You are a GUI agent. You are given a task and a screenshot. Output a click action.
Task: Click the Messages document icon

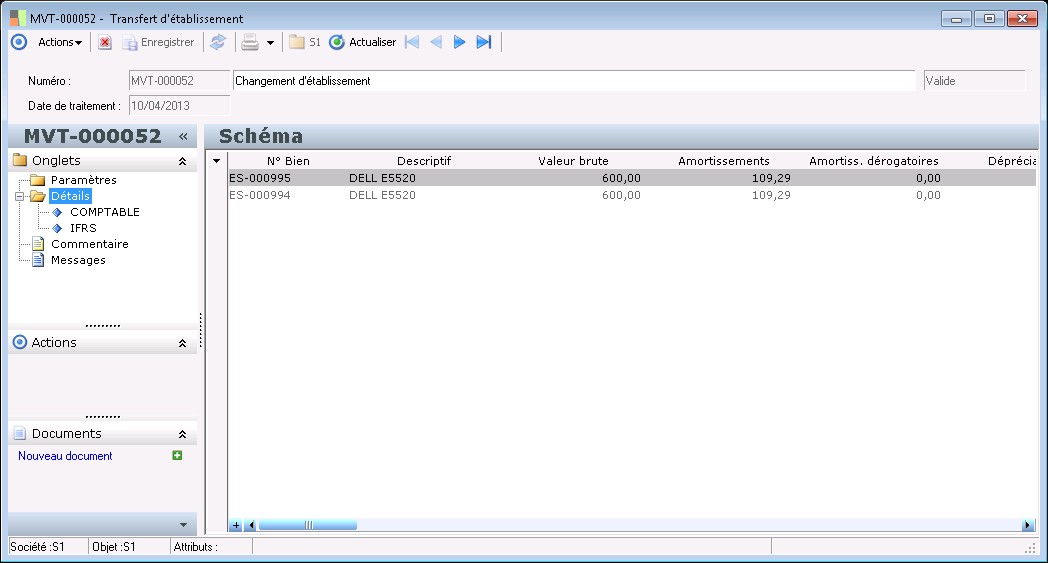click(38, 260)
